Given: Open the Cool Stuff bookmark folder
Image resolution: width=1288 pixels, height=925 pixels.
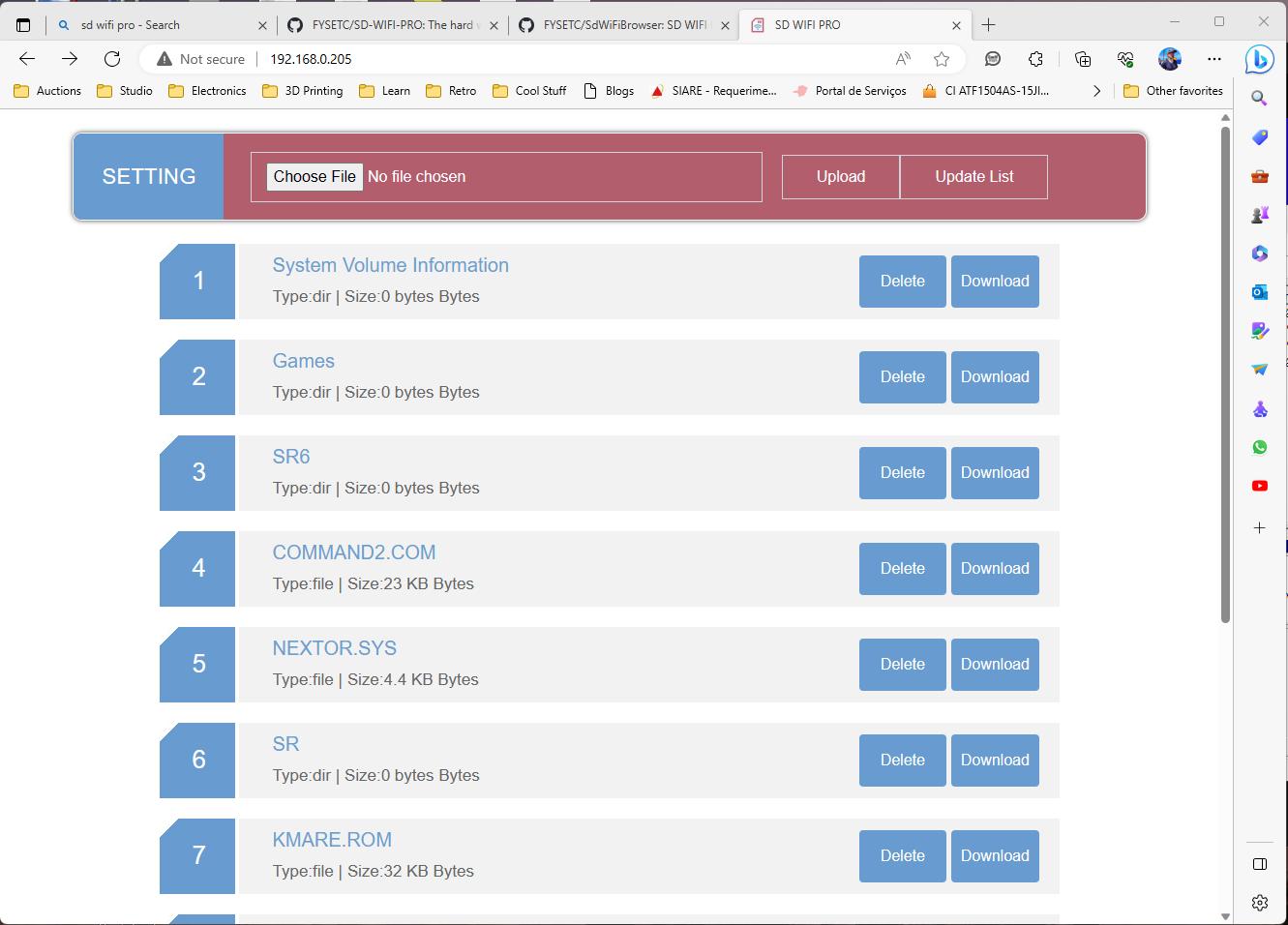Looking at the screenshot, I should tap(529, 91).
